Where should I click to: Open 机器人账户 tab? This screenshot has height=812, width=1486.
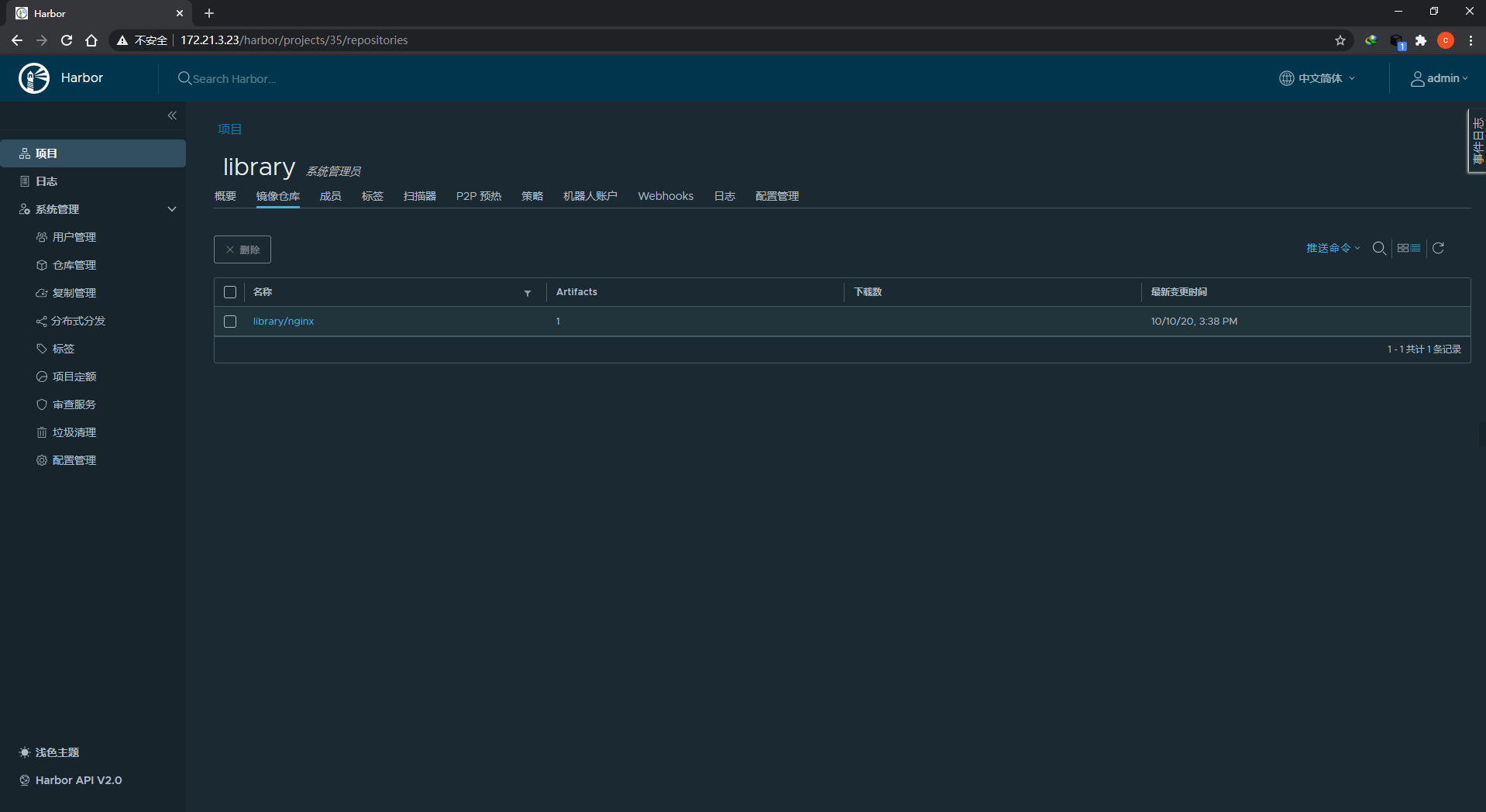click(590, 196)
